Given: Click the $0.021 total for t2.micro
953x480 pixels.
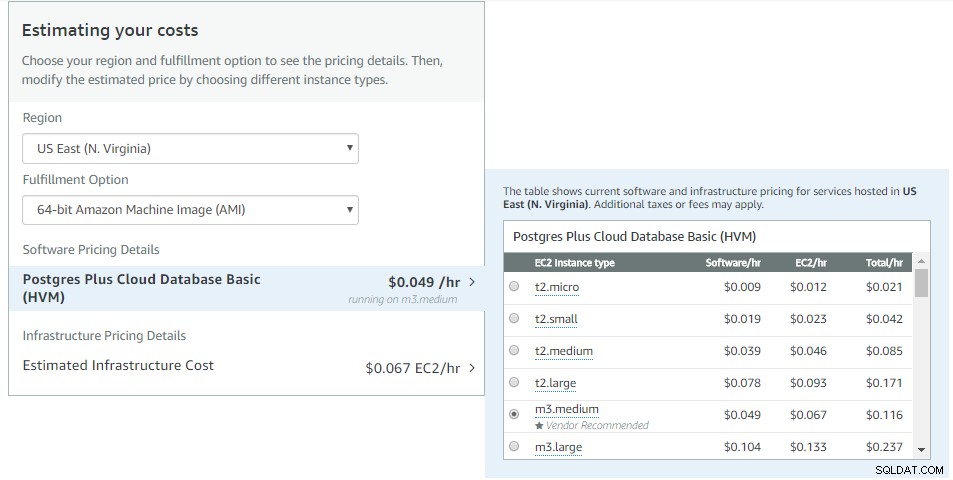Looking at the screenshot, I should 884,287.
